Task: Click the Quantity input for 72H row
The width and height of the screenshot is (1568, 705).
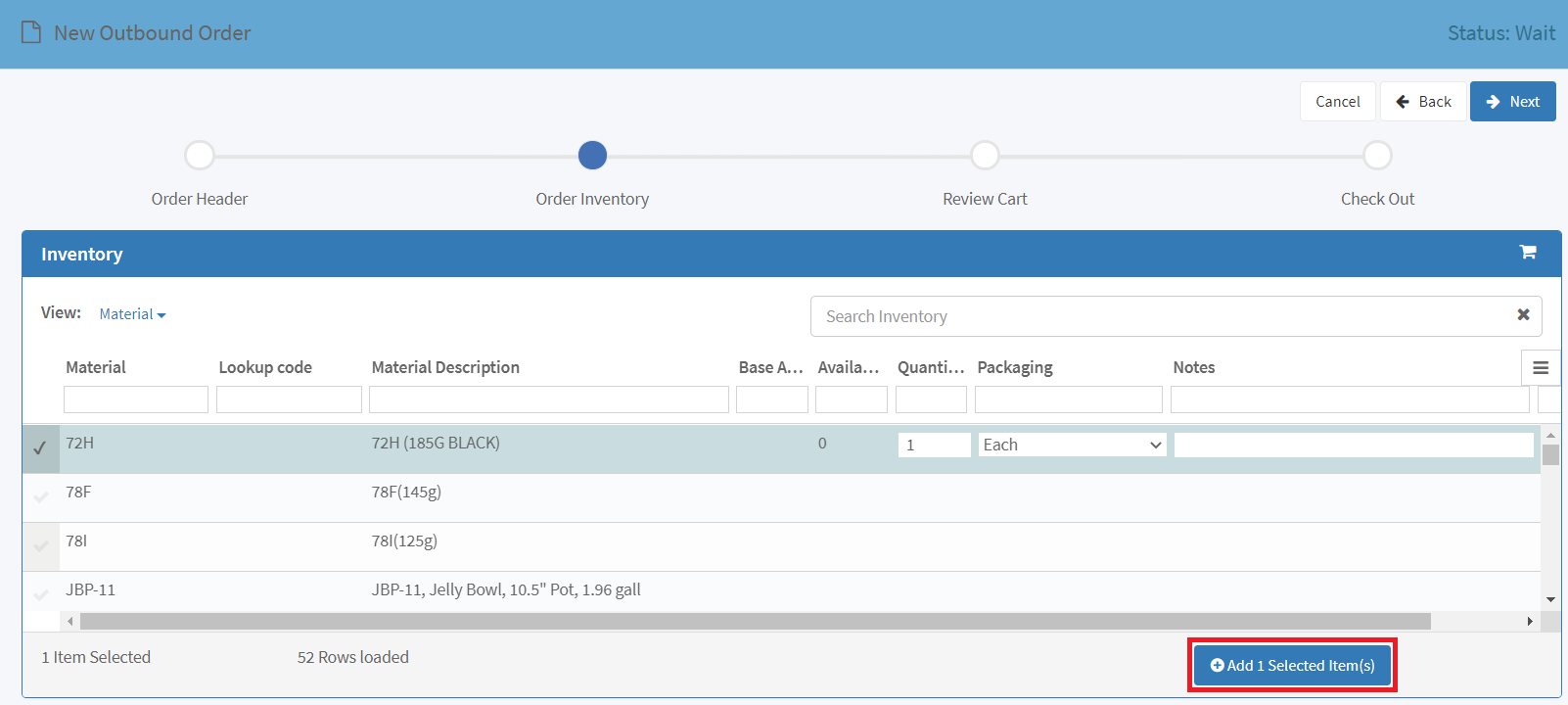Action: click(934, 445)
